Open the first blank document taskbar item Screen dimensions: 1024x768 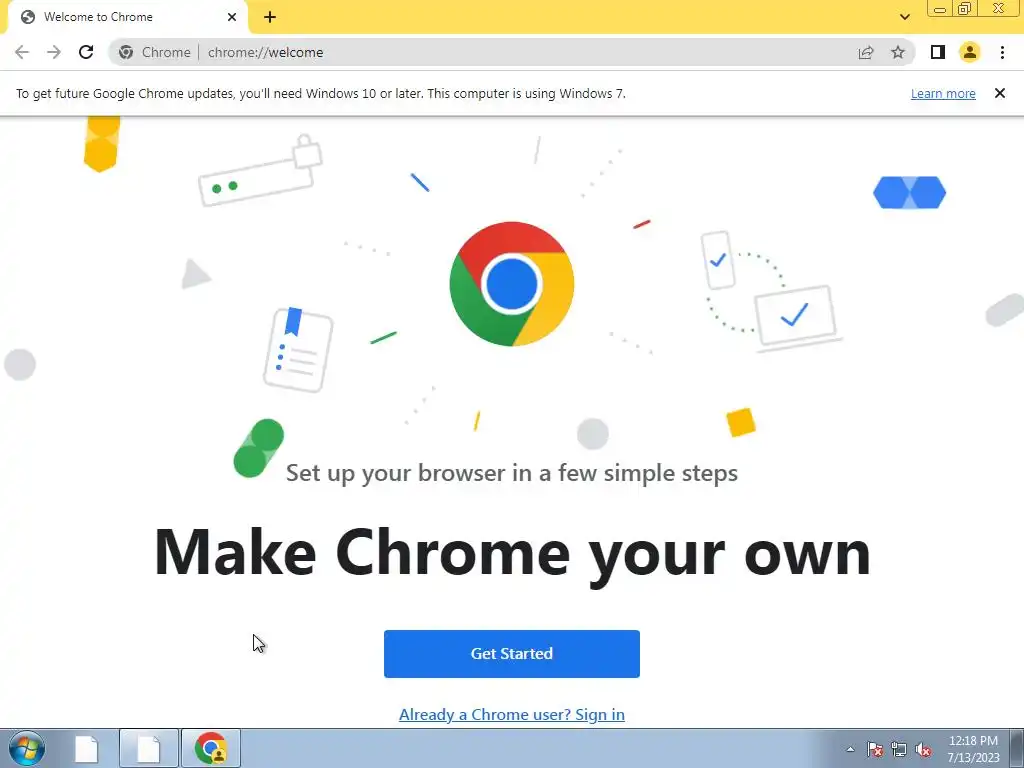tap(86, 748)
